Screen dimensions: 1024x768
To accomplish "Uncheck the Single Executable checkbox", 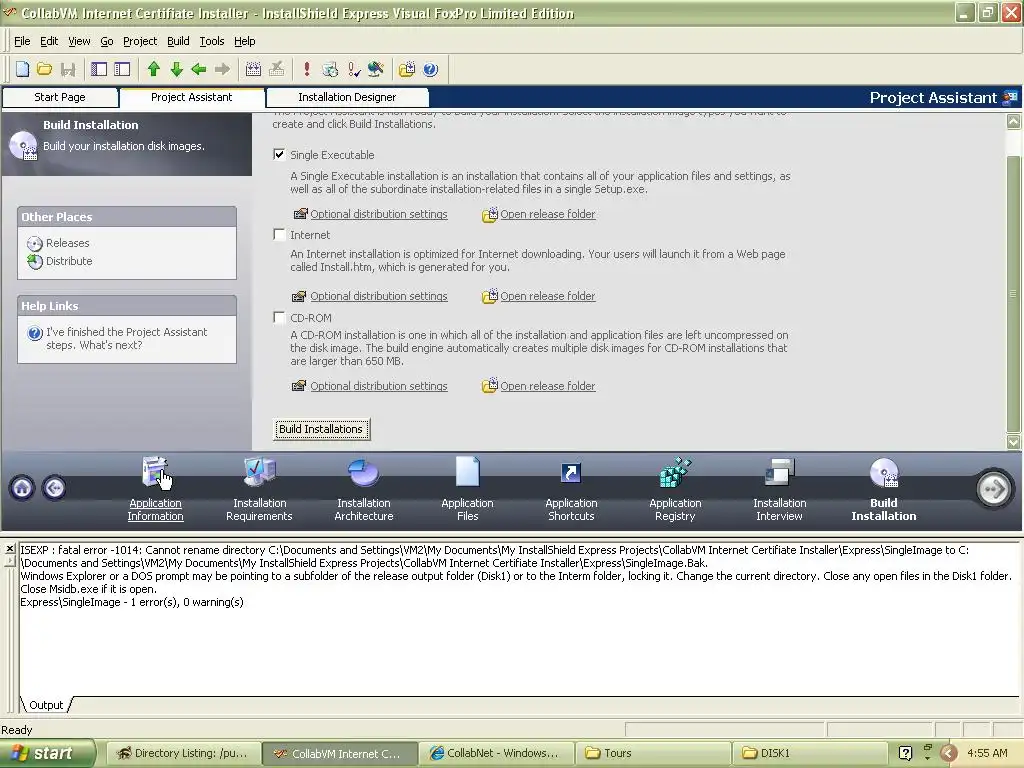I will click(279, 154).
